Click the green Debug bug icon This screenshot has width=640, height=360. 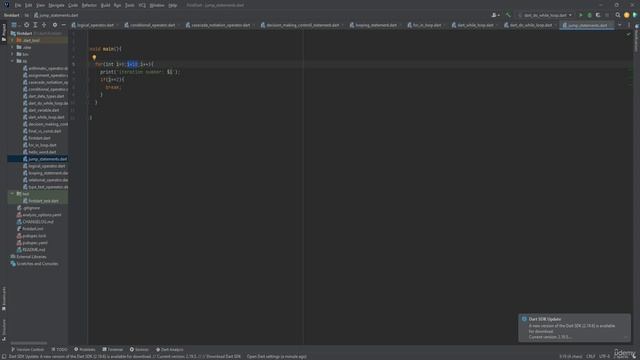tap(589, 15)
